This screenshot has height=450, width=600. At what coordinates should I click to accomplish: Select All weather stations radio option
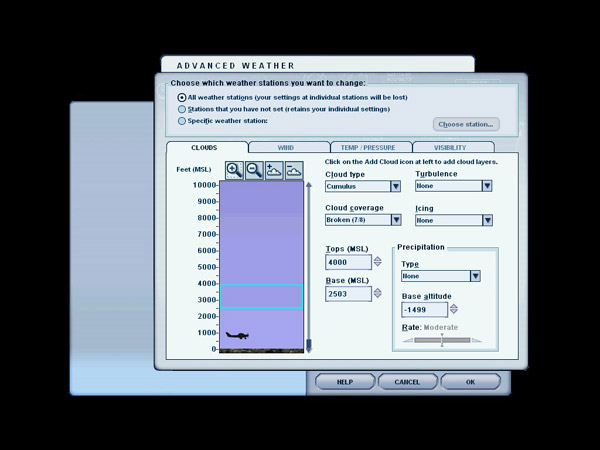click(182, 97)
